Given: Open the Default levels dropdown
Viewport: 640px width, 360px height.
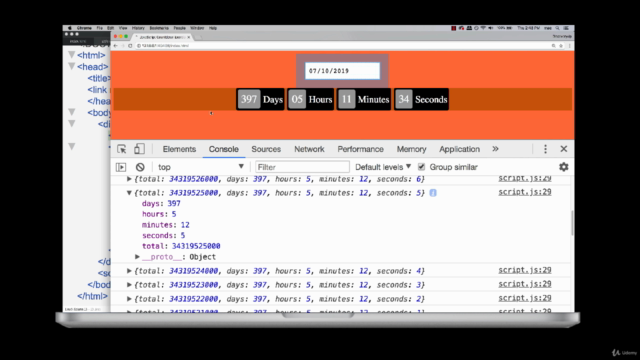Looking at the screenshot, I should point(383,167).
